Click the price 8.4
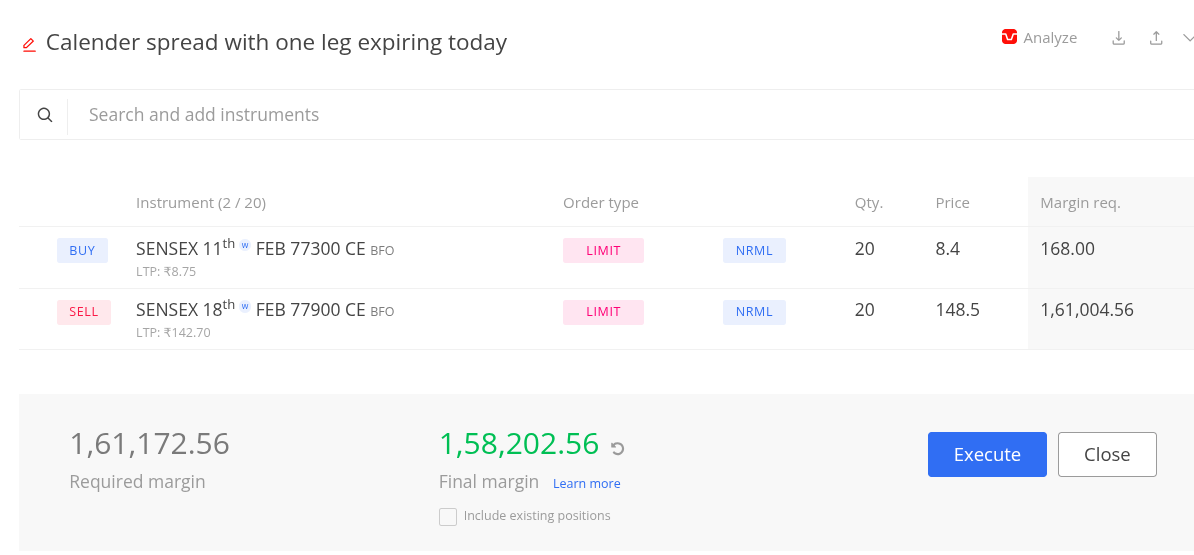1194x555 pixels. click(x=947, y=248)
